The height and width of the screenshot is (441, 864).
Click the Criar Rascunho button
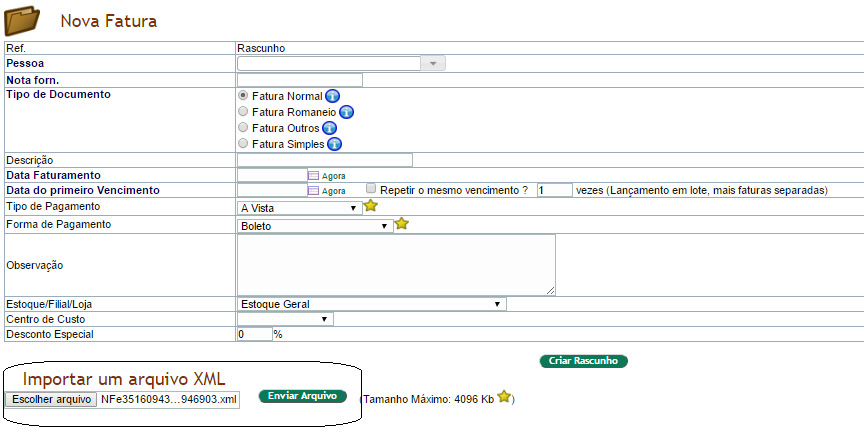point(584,361)
